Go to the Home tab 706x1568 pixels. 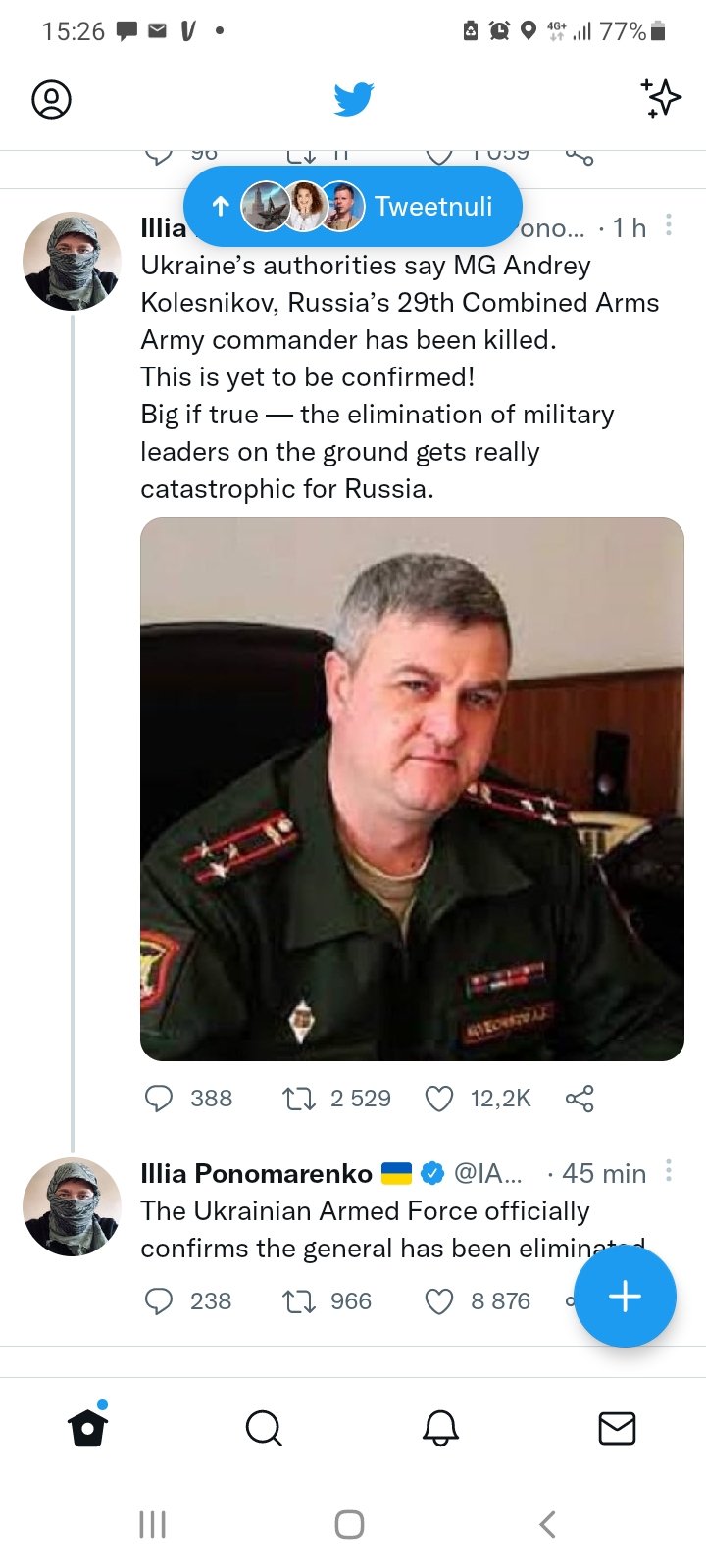pos(87,1429)
